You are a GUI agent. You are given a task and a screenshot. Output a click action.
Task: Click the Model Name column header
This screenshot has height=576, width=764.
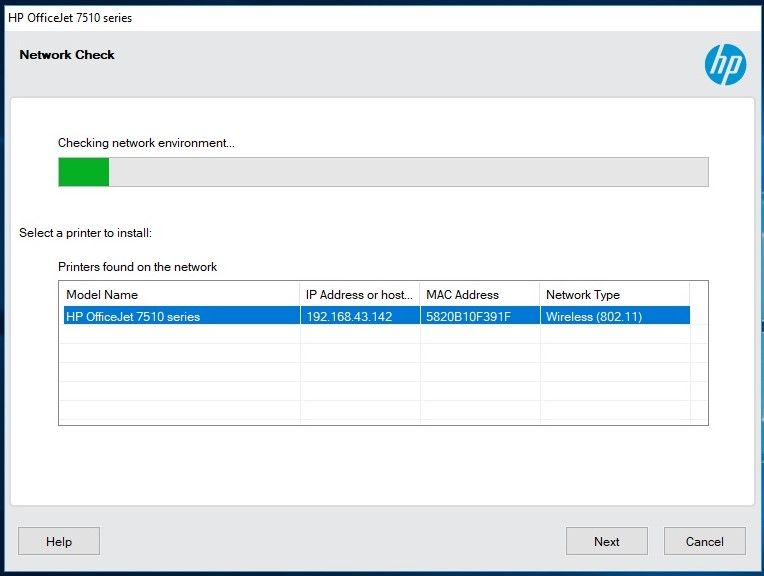(x=179, y=294)
